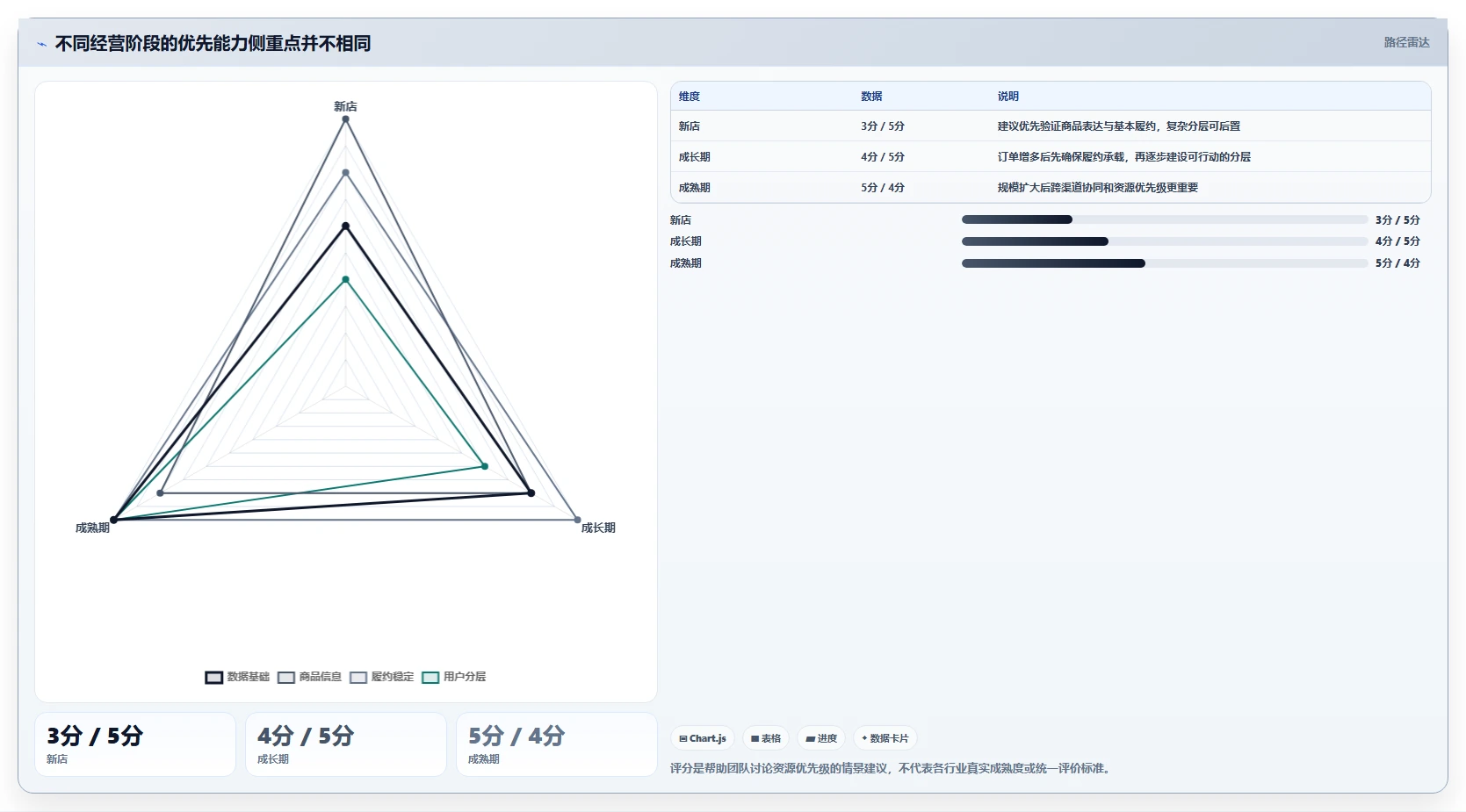Click the green 用户分层 point on 成长期 axis
The width and height of the screenshot is (1466, 812).
coord(484,466)
